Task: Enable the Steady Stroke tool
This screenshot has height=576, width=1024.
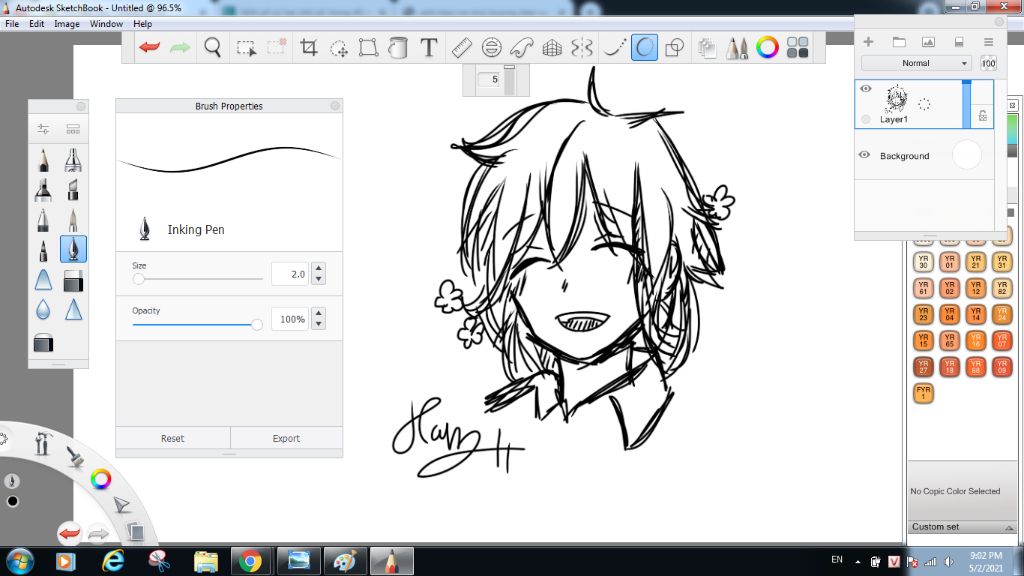Action: [x=613, y=48]
